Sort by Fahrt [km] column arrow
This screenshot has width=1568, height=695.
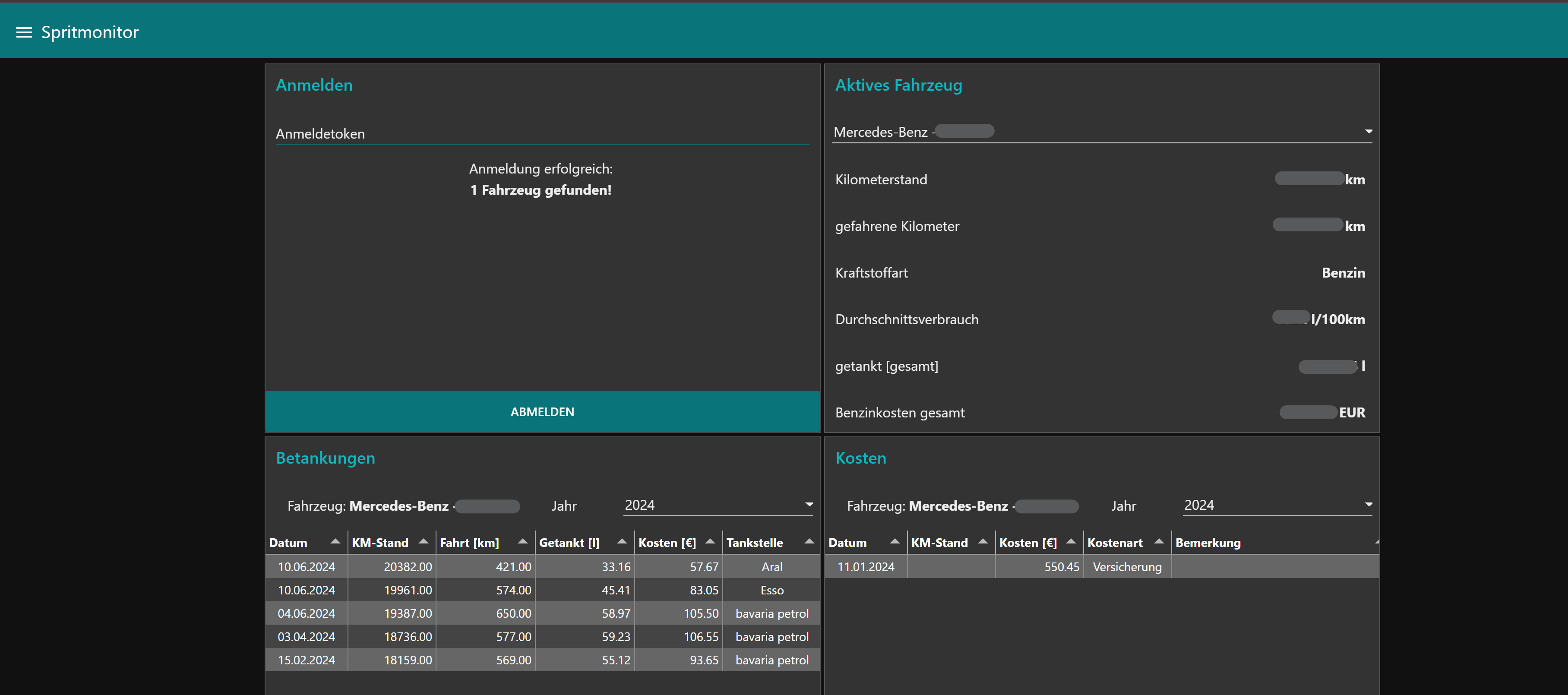[x=522, y=541]
